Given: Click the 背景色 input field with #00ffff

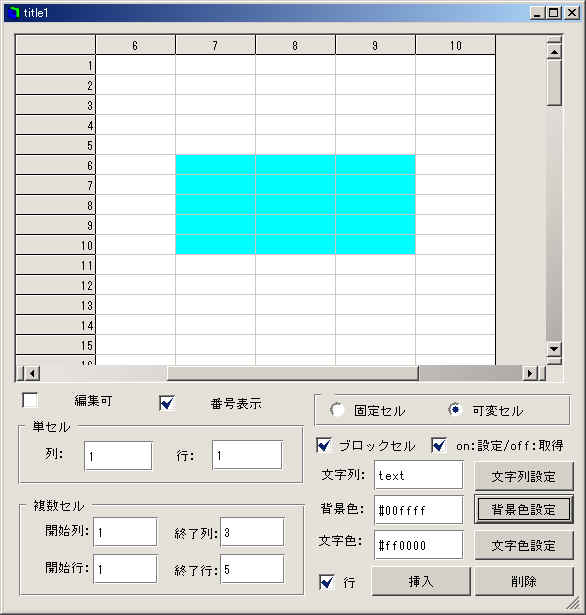Looking at the screenshot, I should [419, 510].
